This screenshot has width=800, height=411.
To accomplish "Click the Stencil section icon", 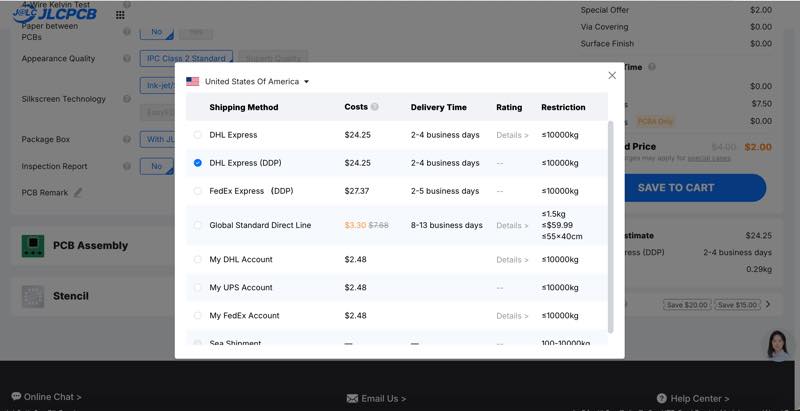I will pos(33,296).
